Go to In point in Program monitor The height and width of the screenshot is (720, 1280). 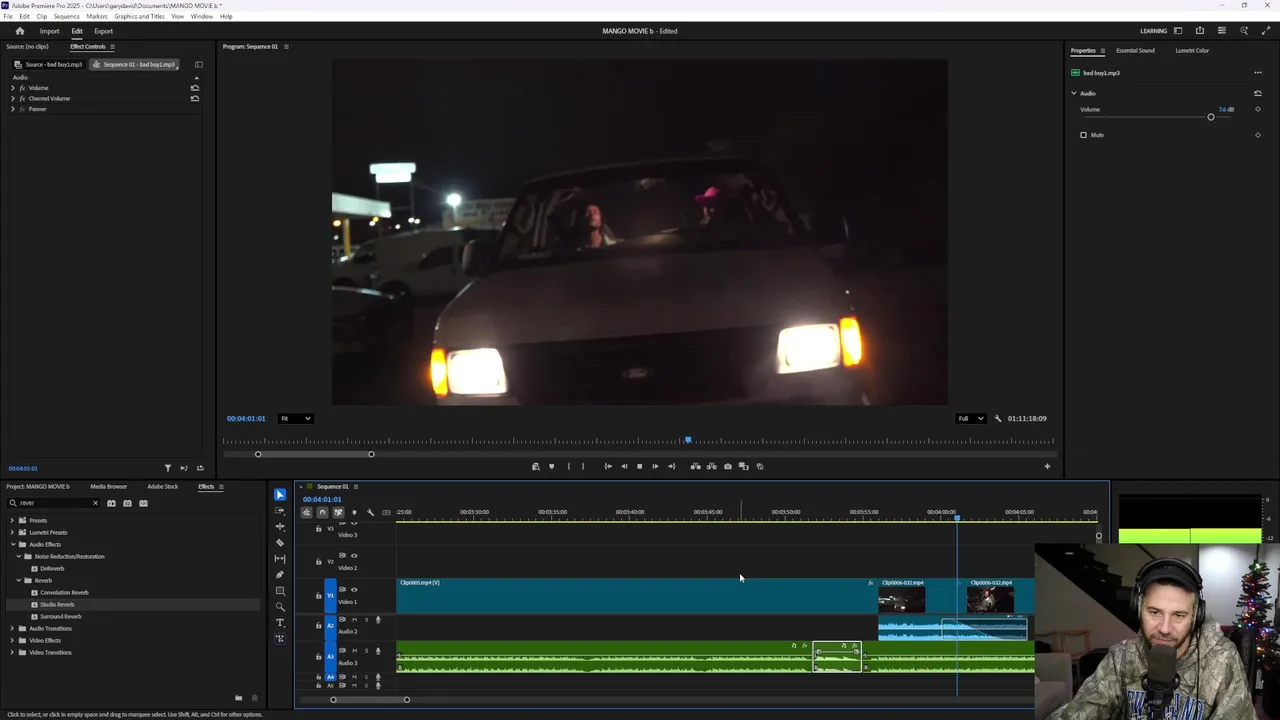(608, 466)
